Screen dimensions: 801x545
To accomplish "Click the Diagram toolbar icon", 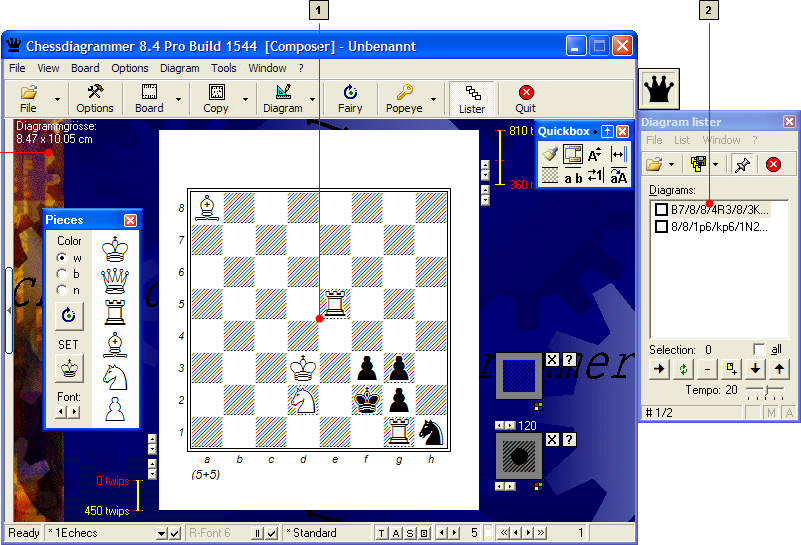I will 282,99.
